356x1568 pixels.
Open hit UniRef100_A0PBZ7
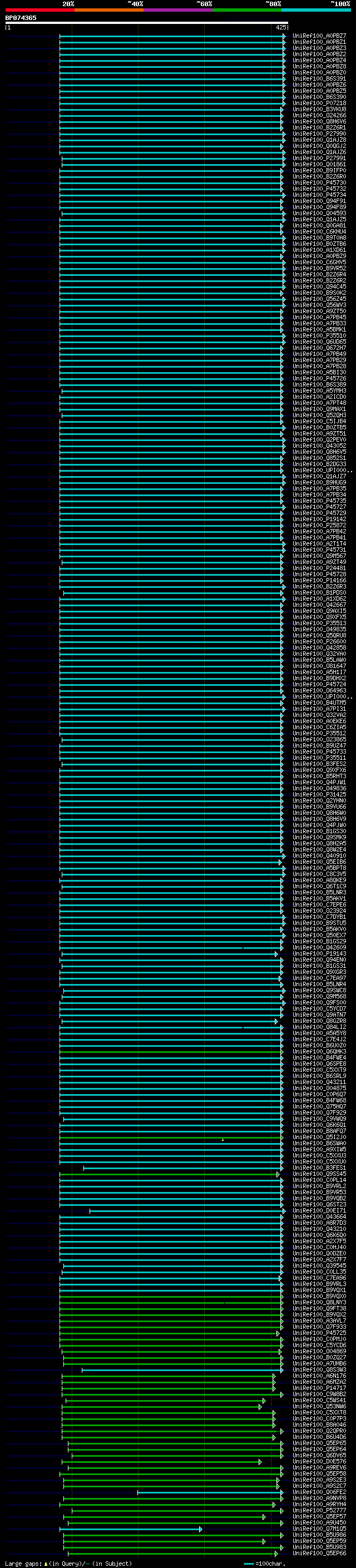319,36
